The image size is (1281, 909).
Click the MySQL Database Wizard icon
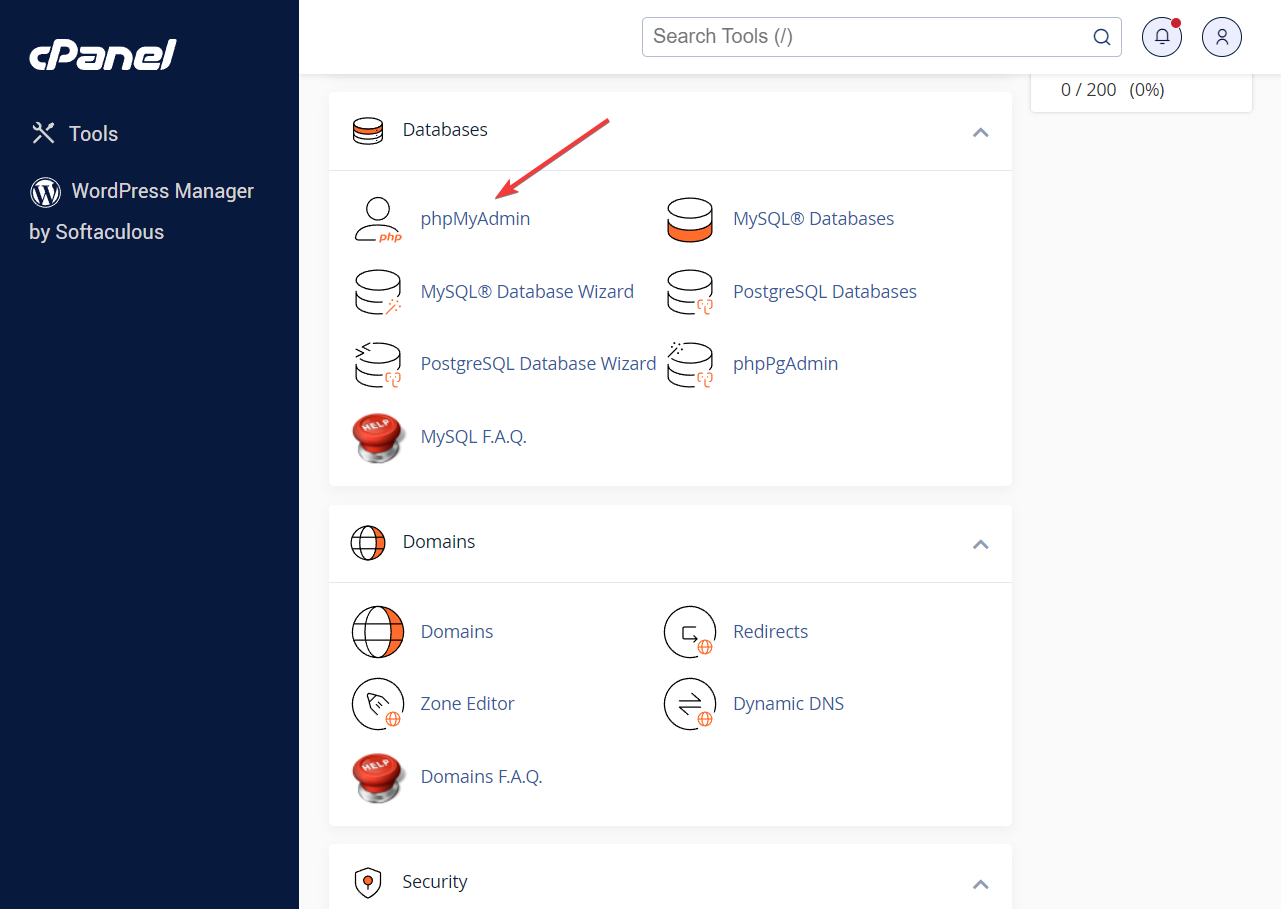[378, 291]
